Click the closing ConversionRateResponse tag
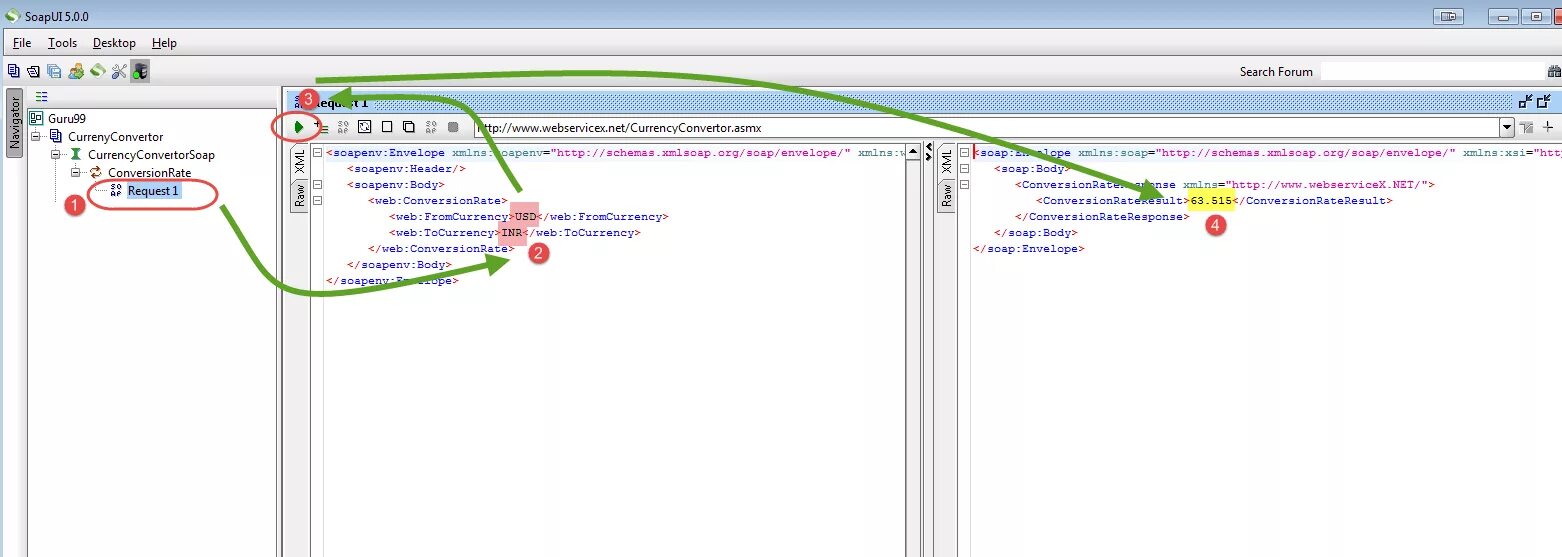This screenshot has width=1562, height=557. tap(1101, 217)
